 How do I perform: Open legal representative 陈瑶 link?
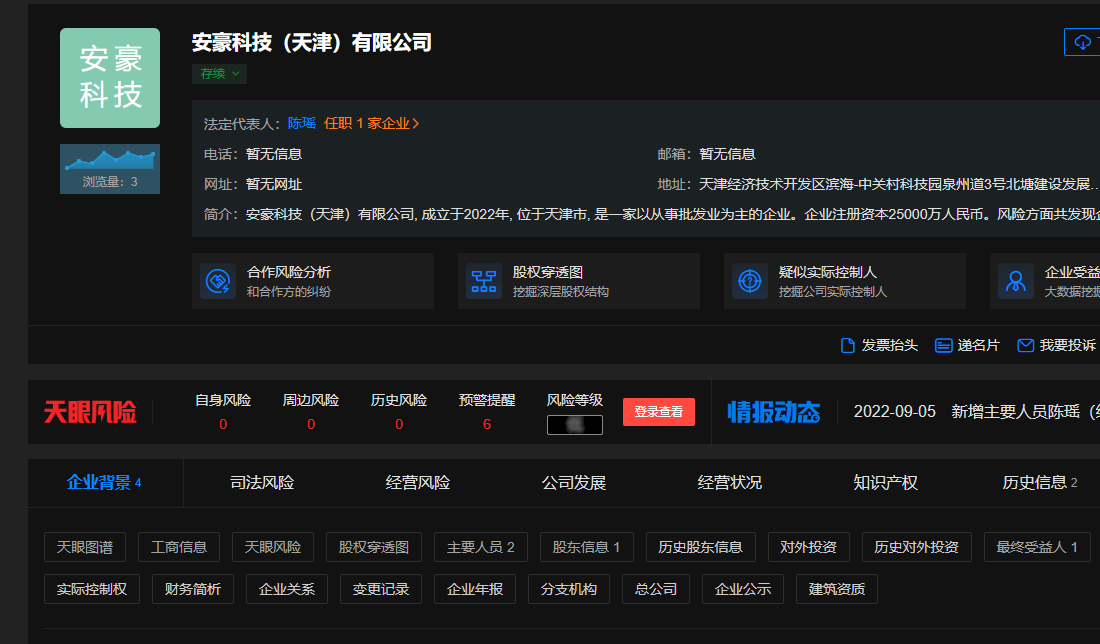point(302,123)
